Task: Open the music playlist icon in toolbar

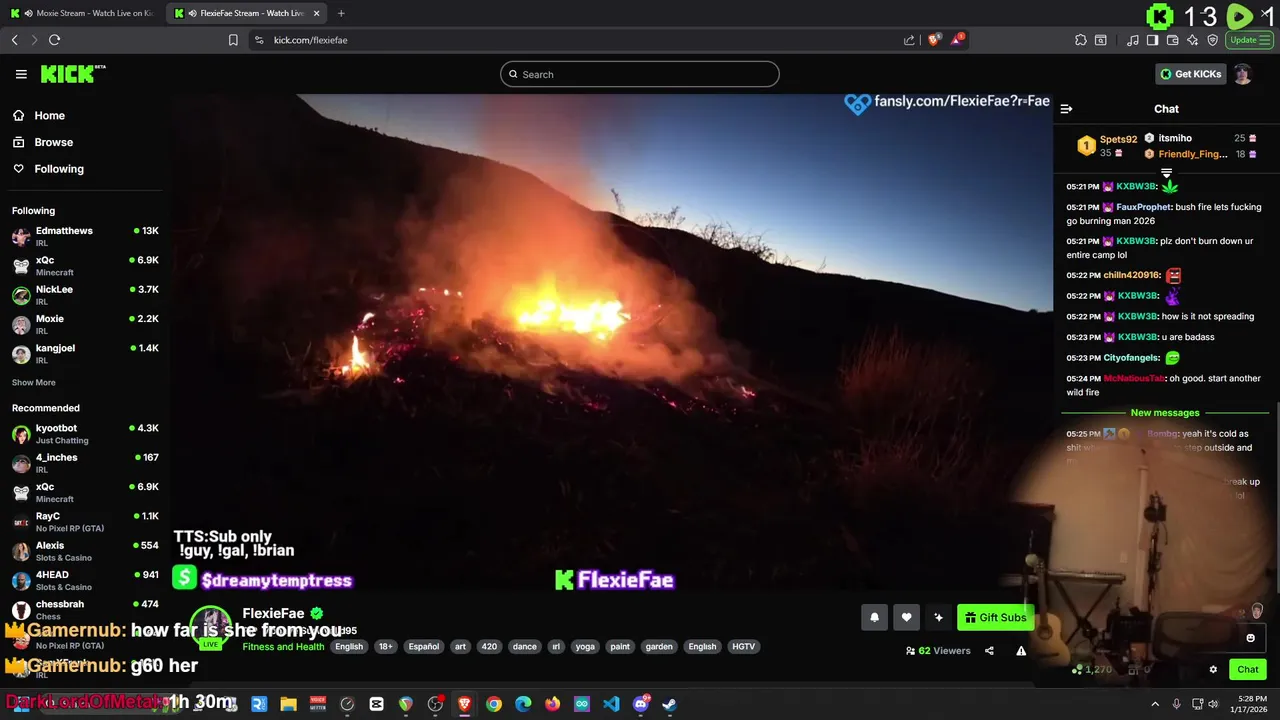Action: (1133, 40)
